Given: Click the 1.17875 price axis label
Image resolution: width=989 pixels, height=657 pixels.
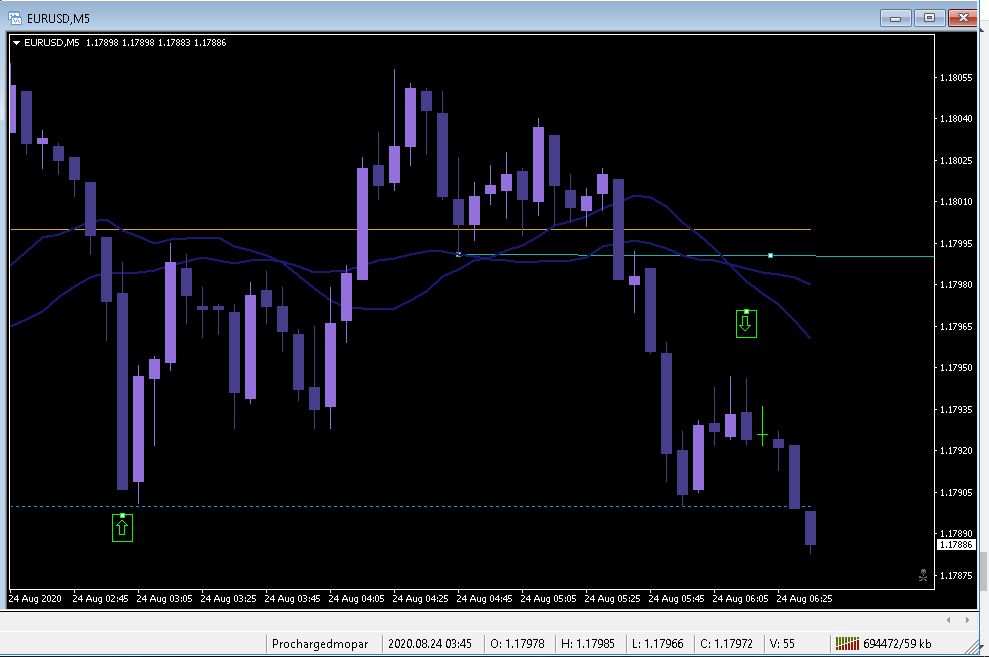Looking at the screenshot, I should [x=956, y=576].
